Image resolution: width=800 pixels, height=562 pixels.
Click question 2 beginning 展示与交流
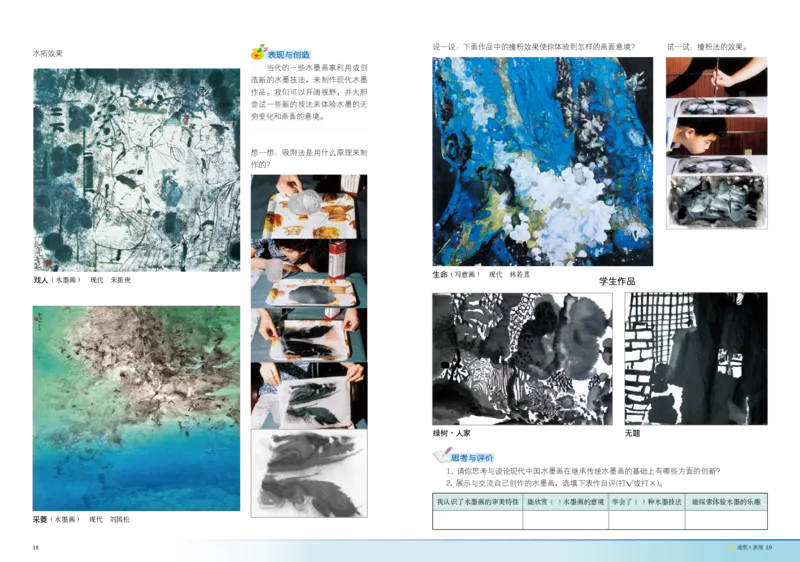[x=555, y=483]
